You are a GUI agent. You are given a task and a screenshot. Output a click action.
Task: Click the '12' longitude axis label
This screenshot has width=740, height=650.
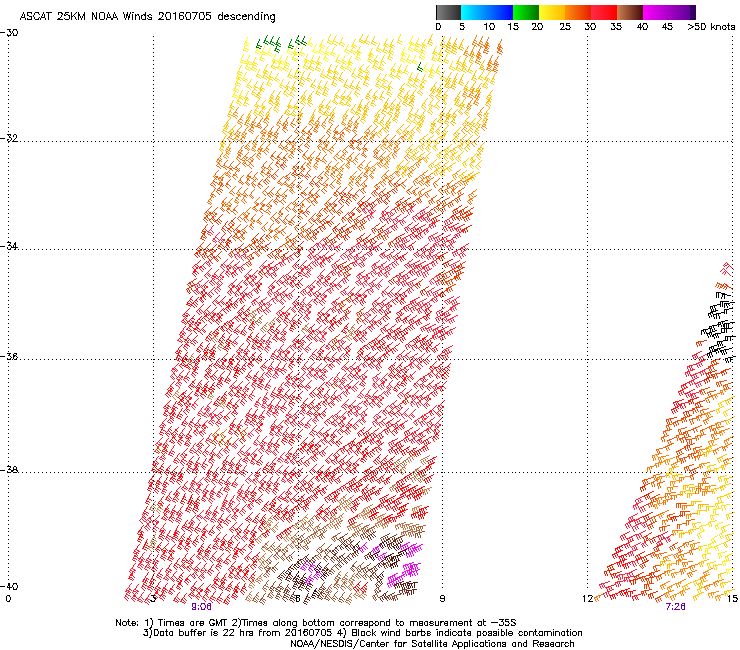click(587, 599)
